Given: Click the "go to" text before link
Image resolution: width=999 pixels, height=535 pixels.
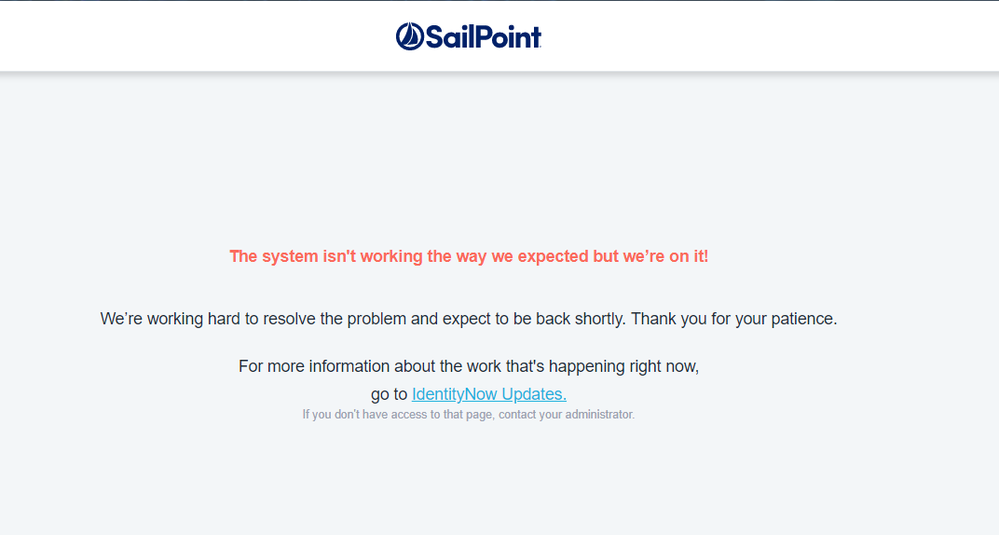Looking at the screenshot, I should [389, 394].
